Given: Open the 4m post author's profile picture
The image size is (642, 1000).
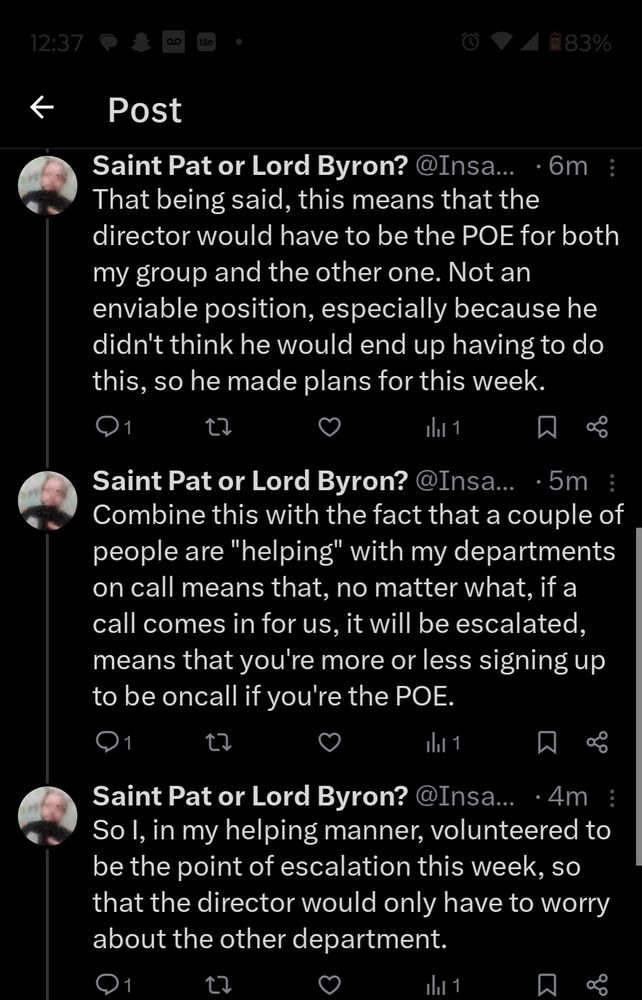Looking at the screenshot, I should [x=48, y=816].
